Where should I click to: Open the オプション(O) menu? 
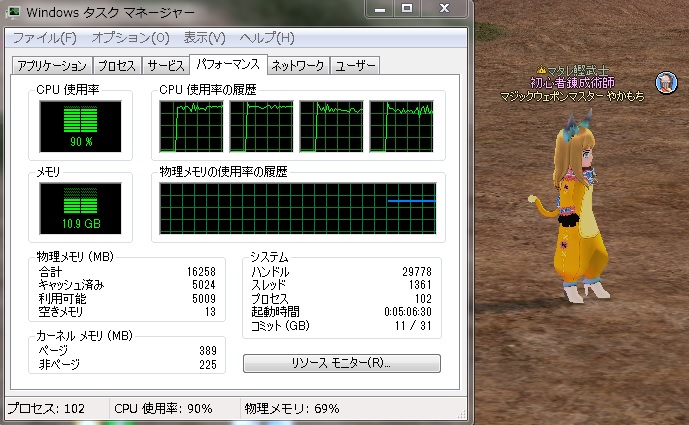tap(130, 38)
